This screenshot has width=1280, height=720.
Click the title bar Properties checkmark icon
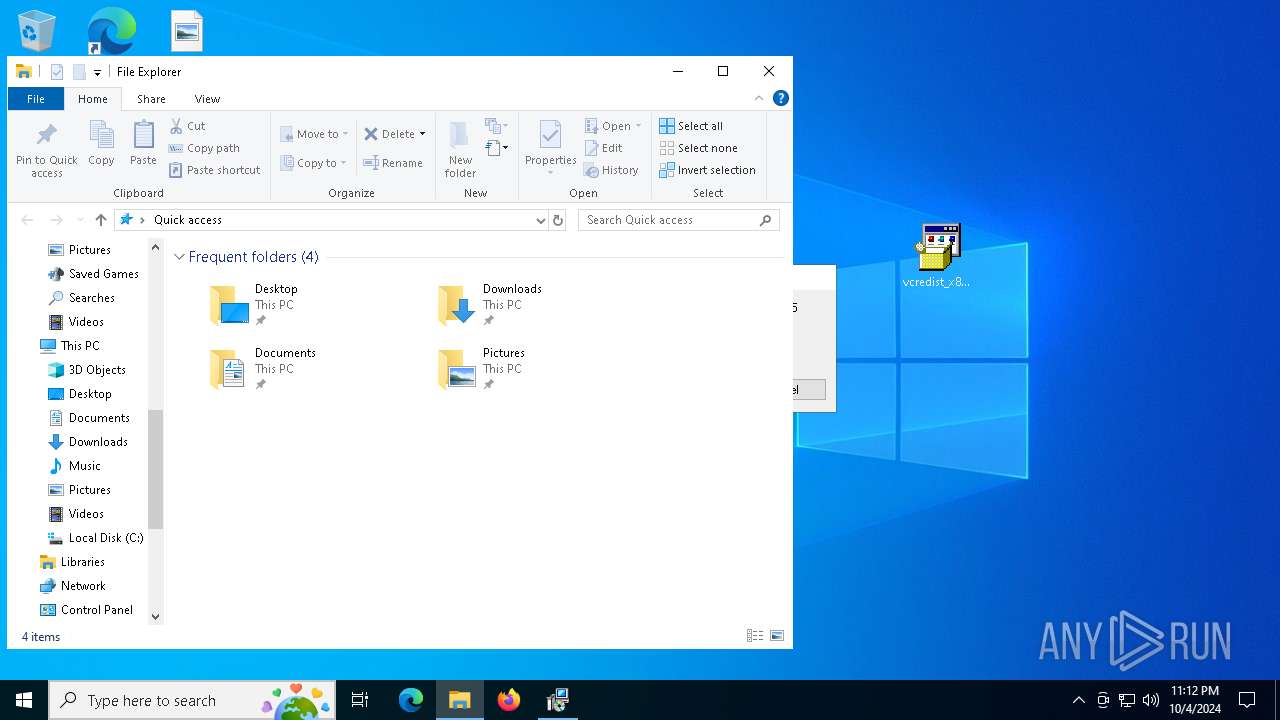57,72
